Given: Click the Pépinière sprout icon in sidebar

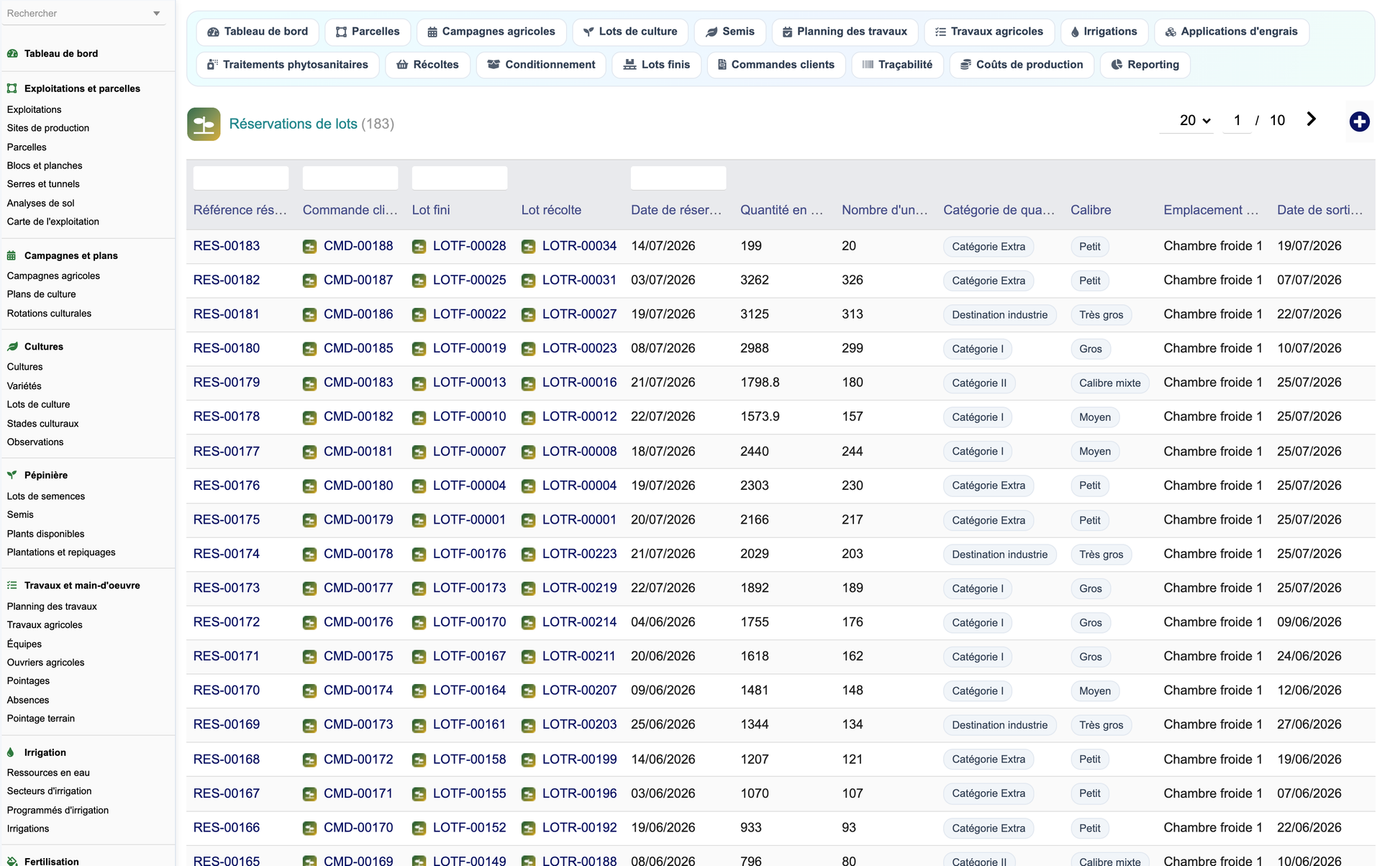Looking at the screenshot, I should point(12,475).
